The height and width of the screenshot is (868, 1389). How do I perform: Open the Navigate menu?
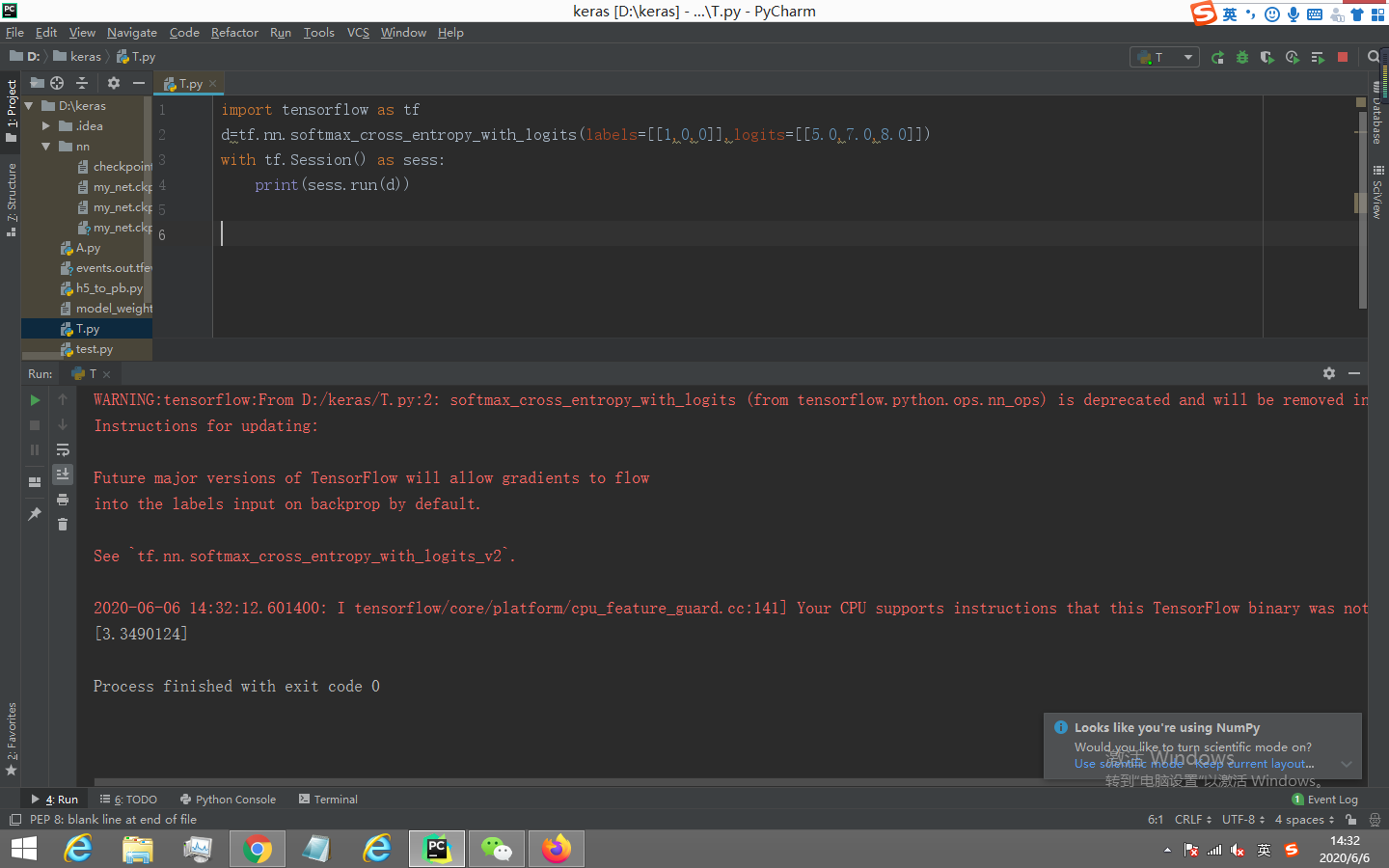[131, 32]
